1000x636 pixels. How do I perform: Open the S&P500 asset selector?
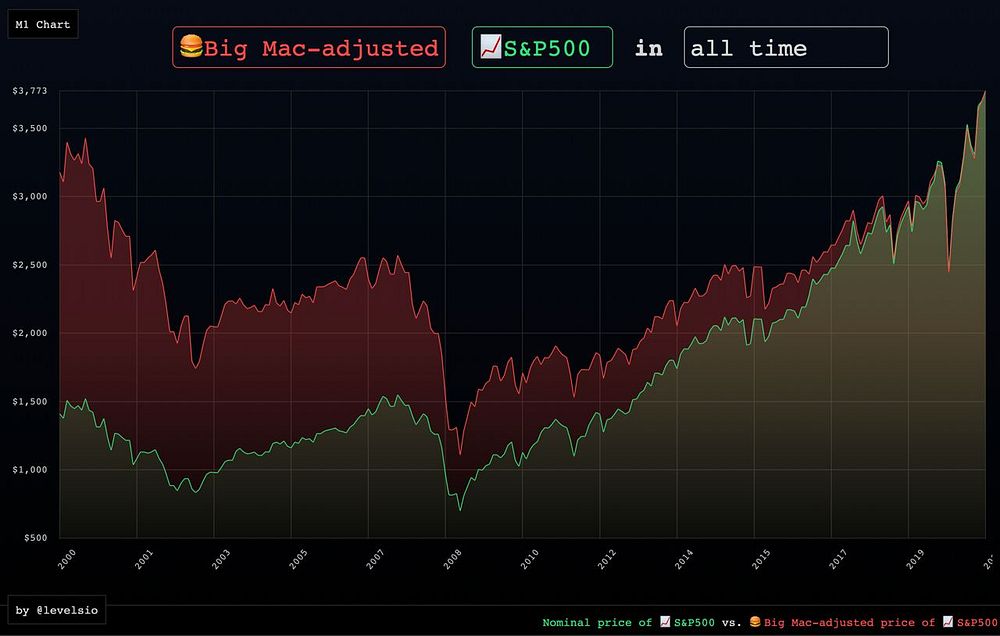pos(542,47)
